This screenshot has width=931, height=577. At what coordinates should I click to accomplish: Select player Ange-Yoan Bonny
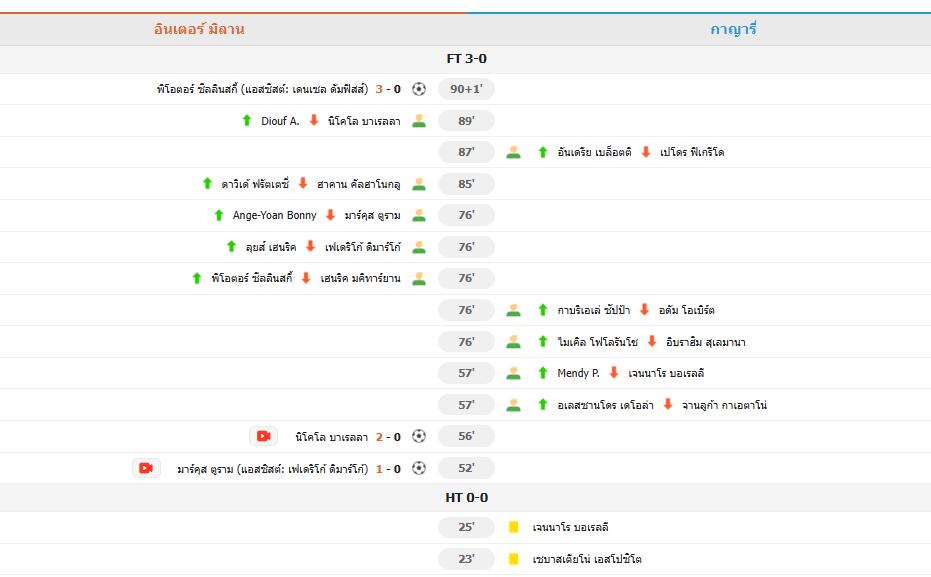[x=274, y=215]
